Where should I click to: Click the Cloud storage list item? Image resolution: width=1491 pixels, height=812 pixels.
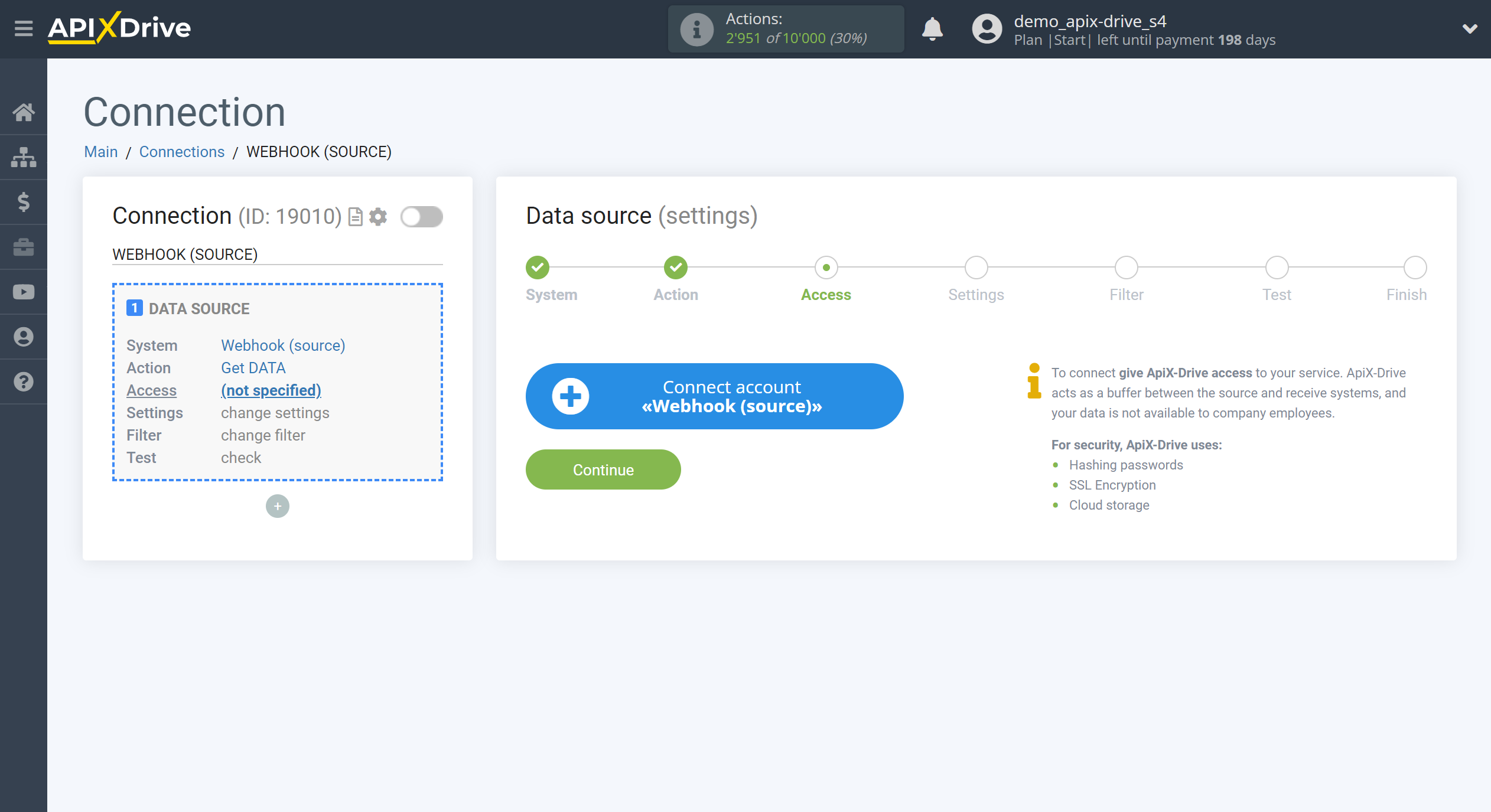click(1109, 505)
